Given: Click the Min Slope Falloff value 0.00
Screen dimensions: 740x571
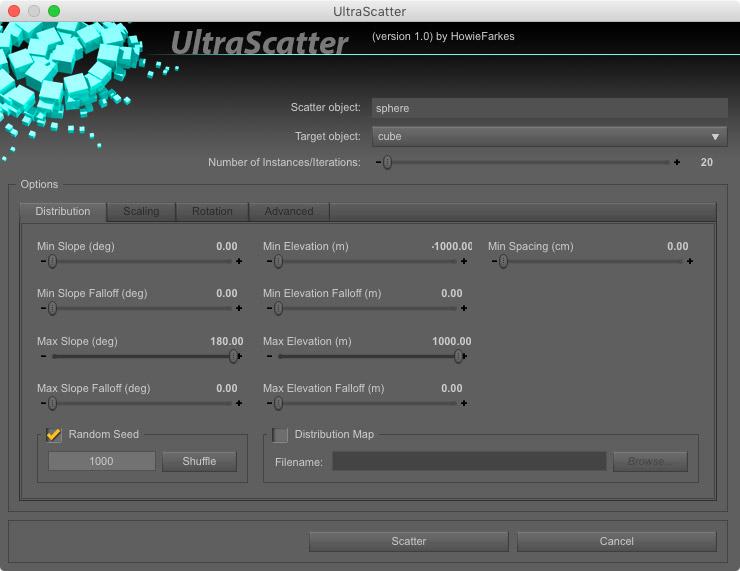Looking at the screenshot, I should click(227, 294).
